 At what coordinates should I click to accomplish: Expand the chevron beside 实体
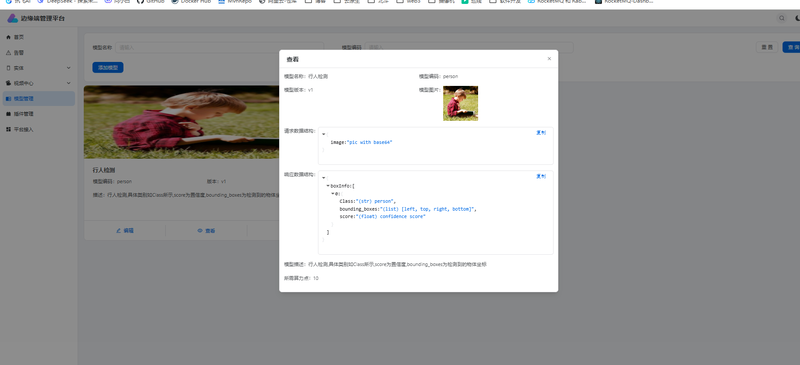68,68
